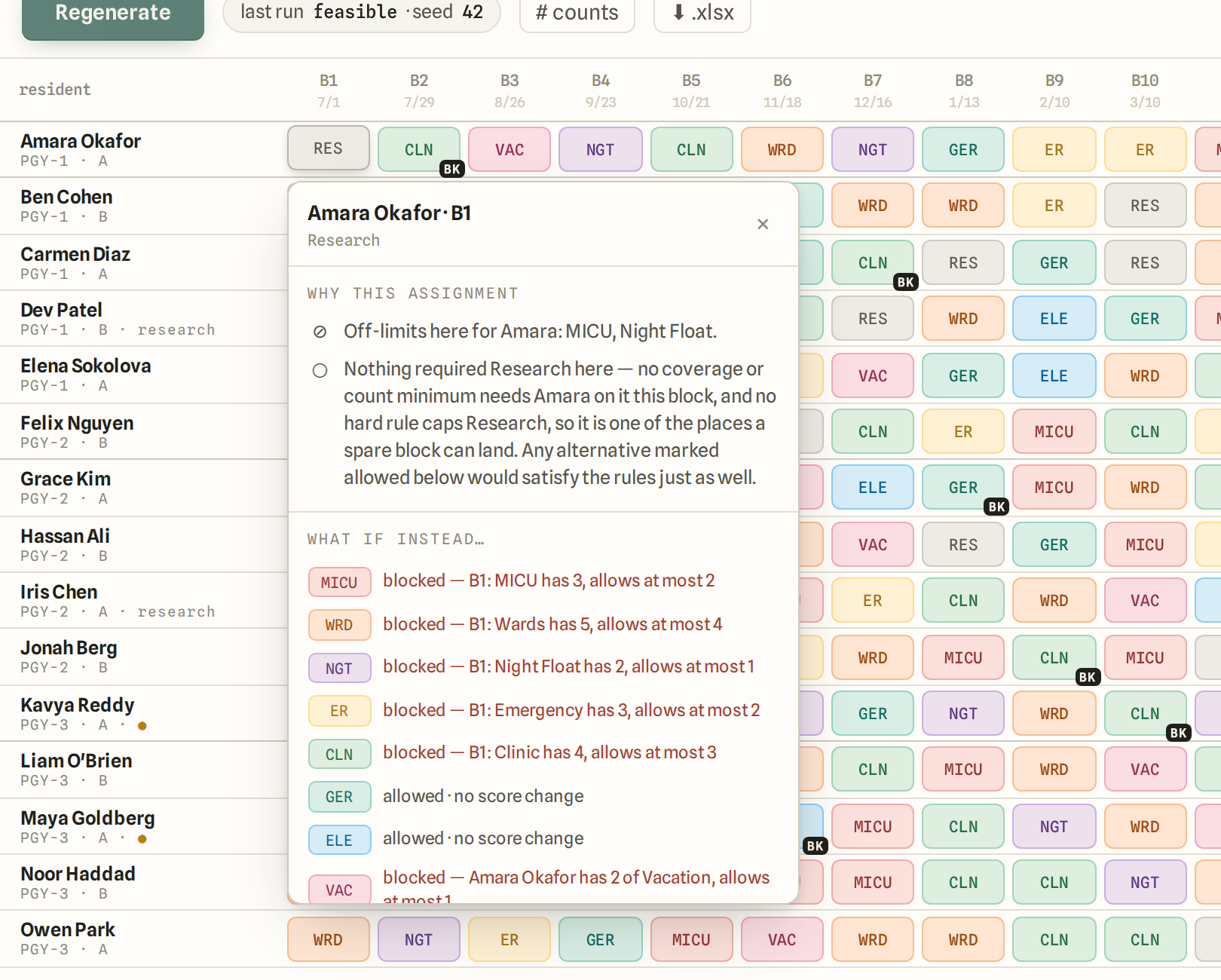Click Elena Sokolova's VAC cell in B7
1221x980 pixels.
tap(873, 375)
